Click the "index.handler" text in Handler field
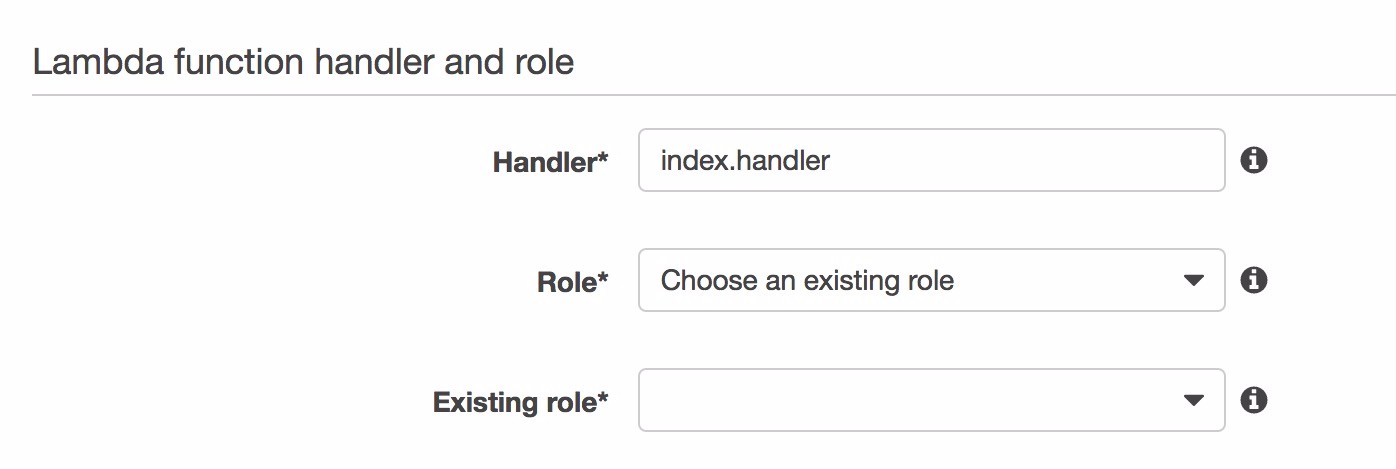Image resolution: width=1396 pixels, height=469 pixels. (x=745, y=160)
